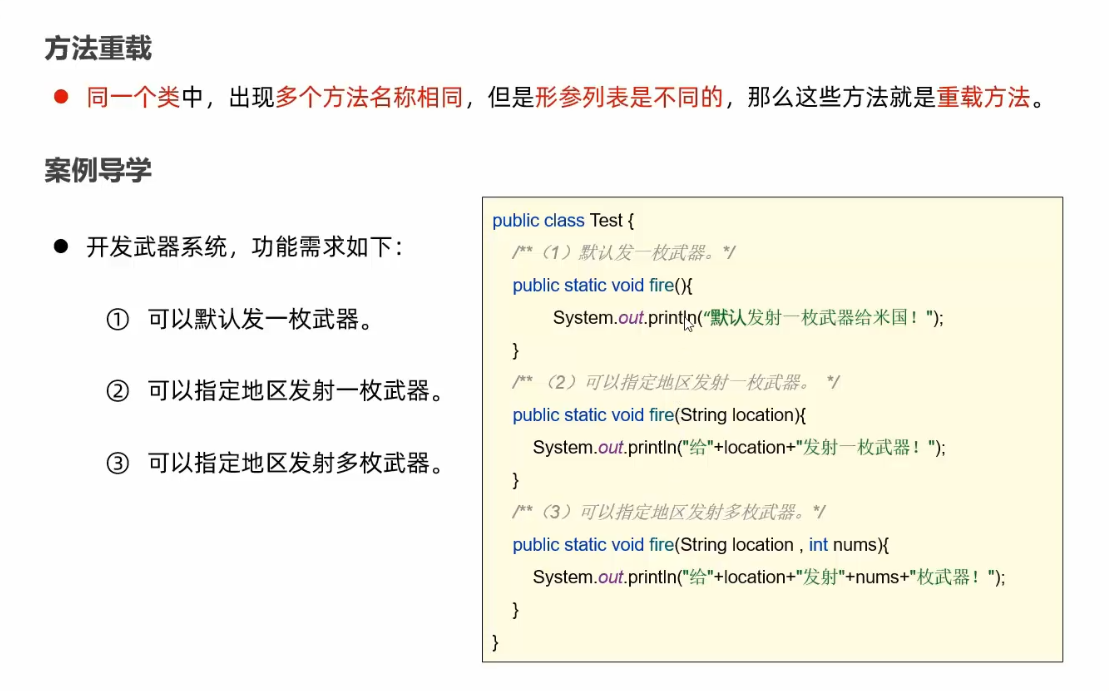Viewport: 1109px width, 691px height.
Task: Click the 方法重载 heading
Action: (x=98, y=47)
